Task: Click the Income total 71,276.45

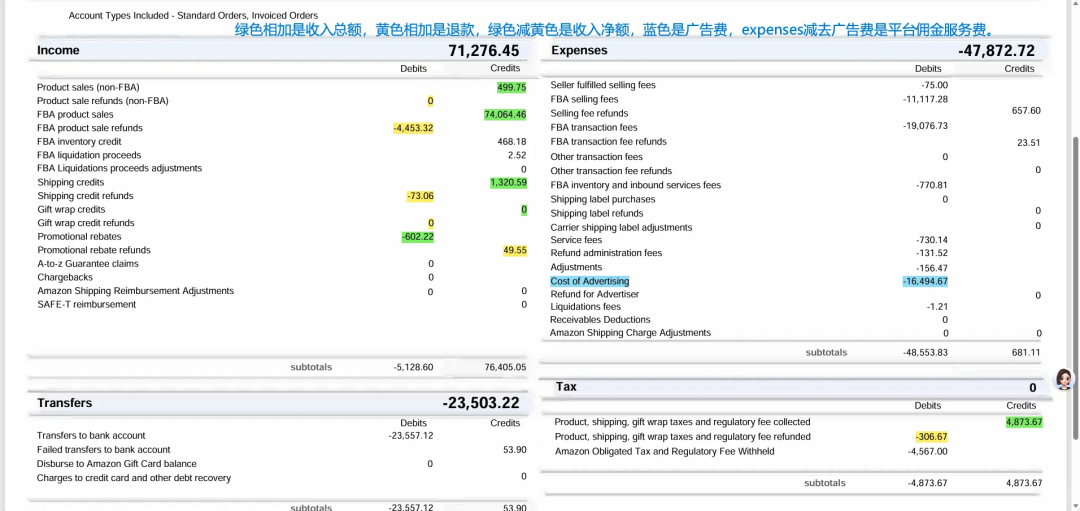Action: (483, 50)
